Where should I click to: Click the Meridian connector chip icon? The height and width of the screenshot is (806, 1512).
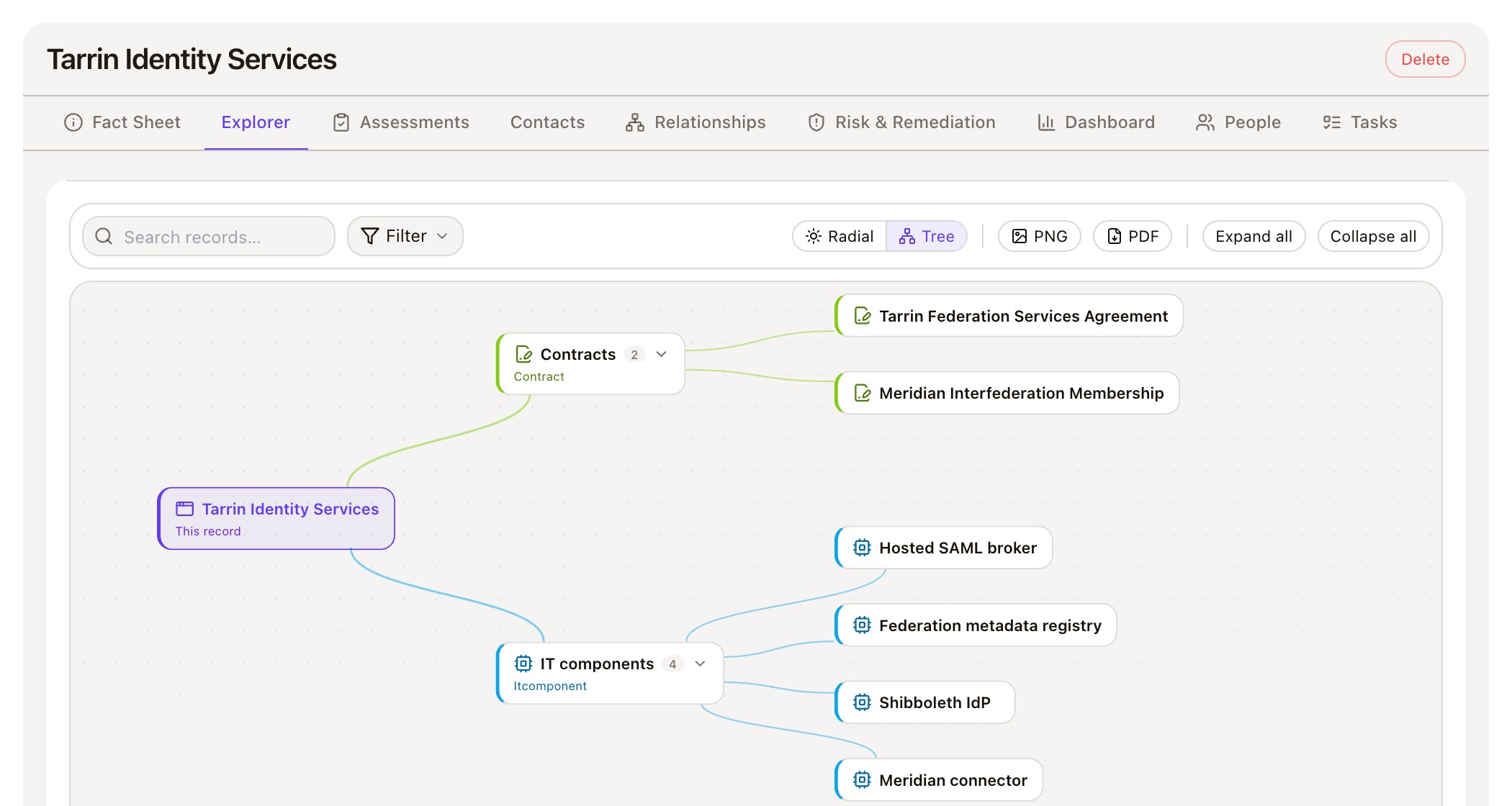pyautogui.click(x=862, y=779)
